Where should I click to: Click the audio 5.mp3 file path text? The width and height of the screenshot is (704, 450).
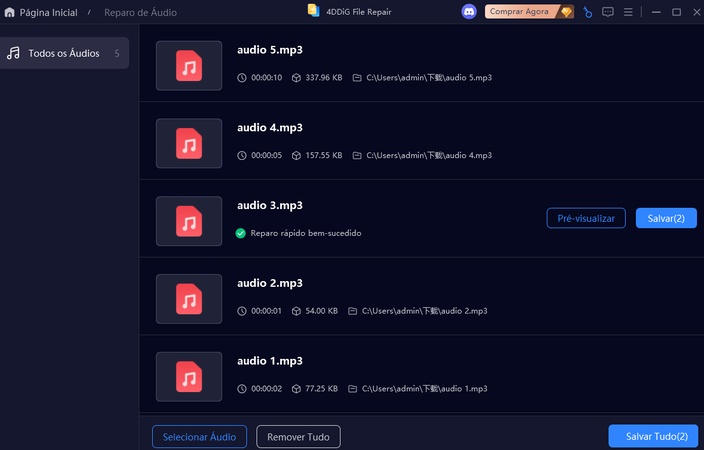429,78
